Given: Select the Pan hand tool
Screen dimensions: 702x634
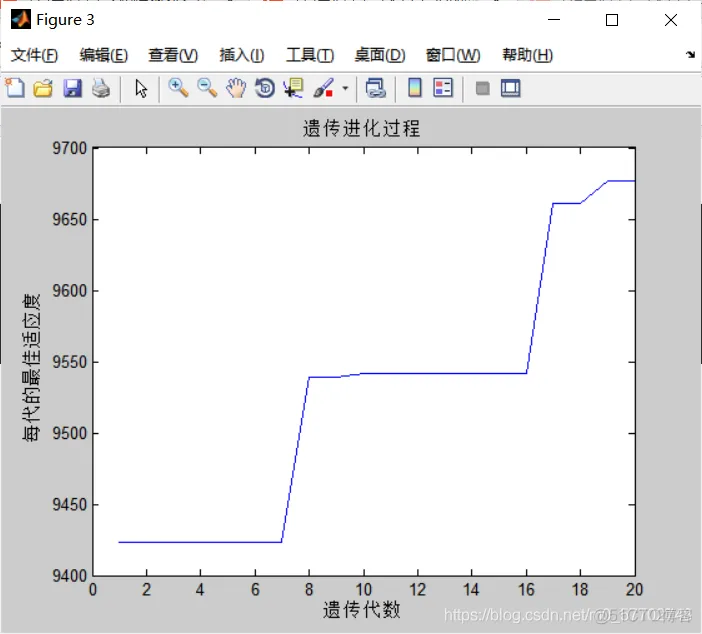Looking at the screenshot, I should point(236,88).
